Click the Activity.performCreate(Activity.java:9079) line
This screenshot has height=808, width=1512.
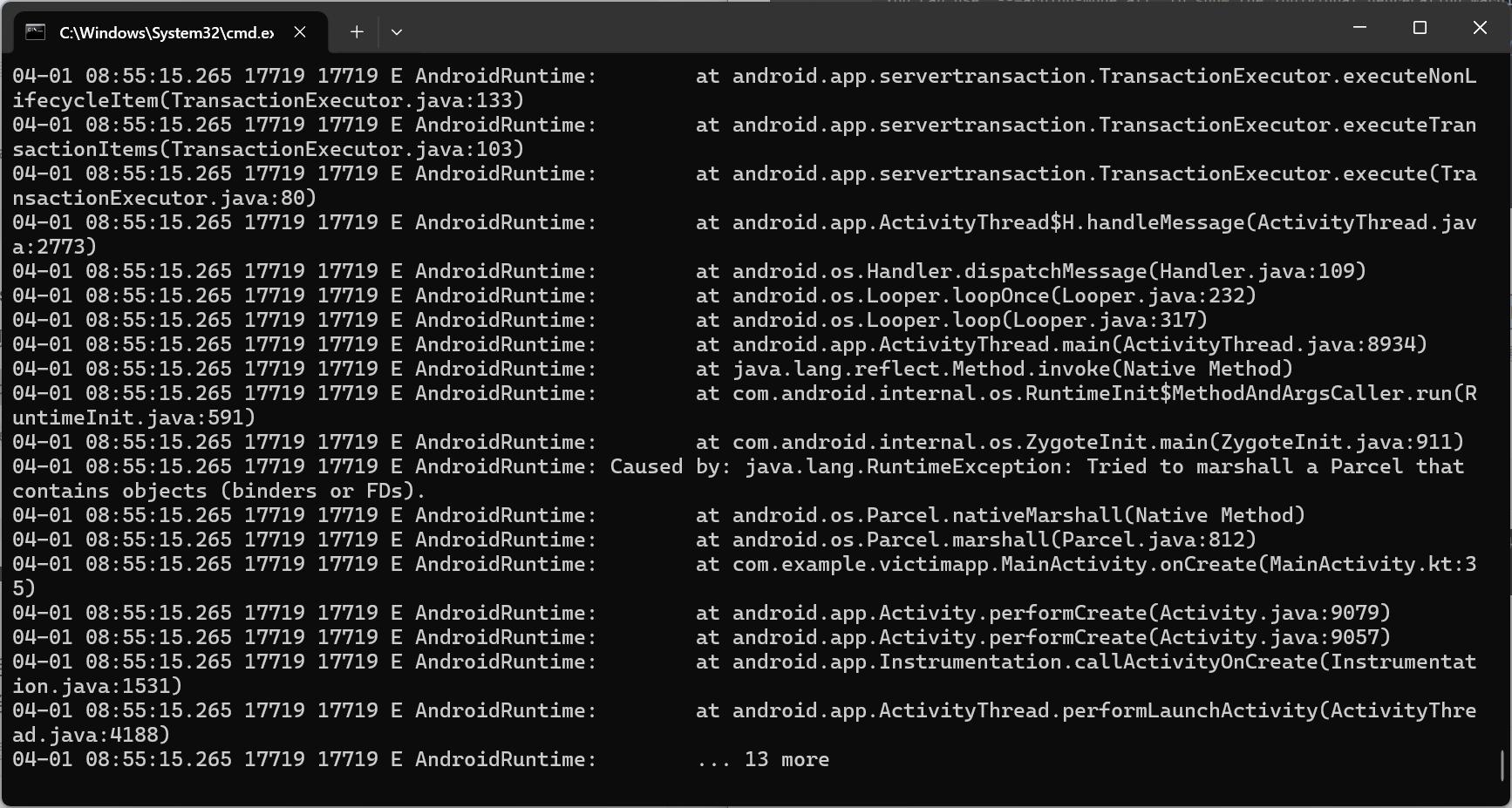coord(1061,613)
